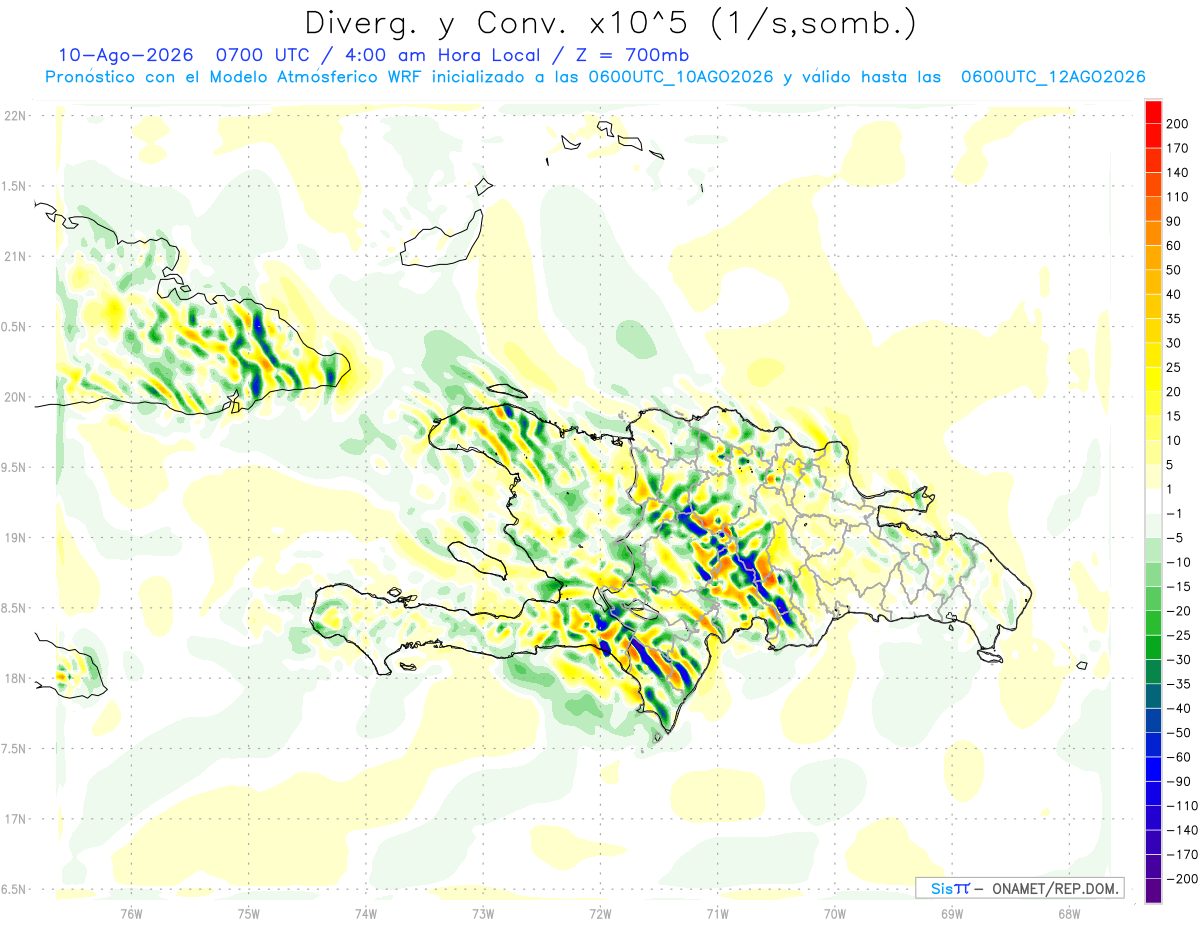Viewport: 1200px width, 927px height.
Task: Click the legend value '-40'
Action: tap(1179, 709)
